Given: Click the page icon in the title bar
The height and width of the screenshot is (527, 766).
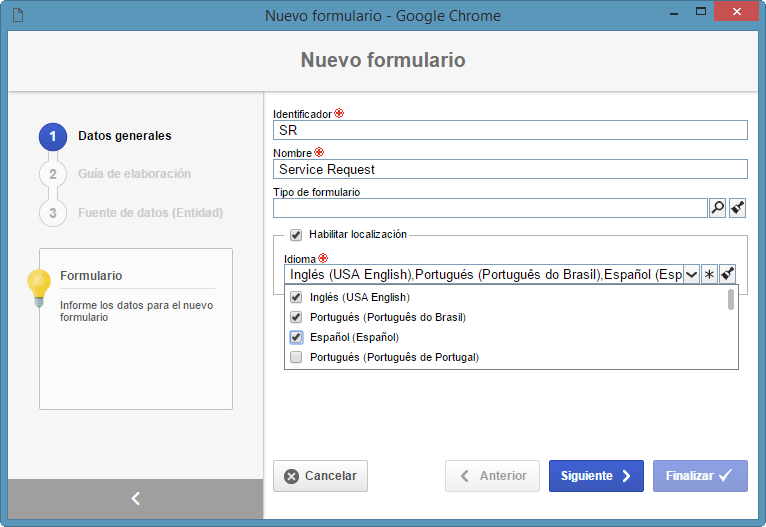Looking at the screenshot, I should click(18, 15).
